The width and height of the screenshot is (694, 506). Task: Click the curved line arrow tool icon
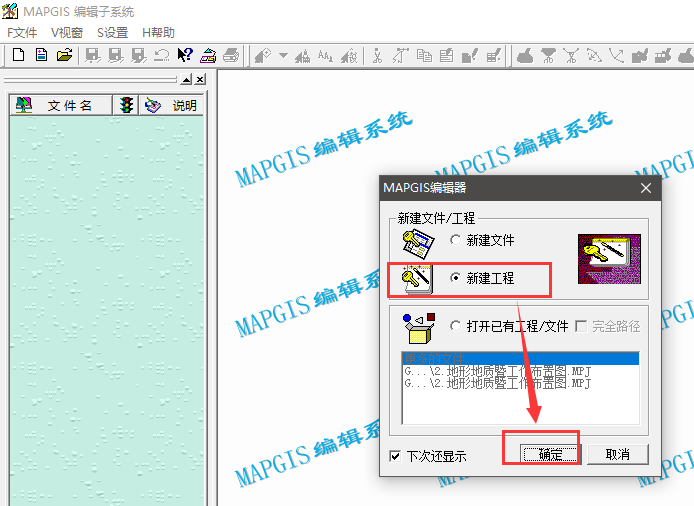pos(617,56)
